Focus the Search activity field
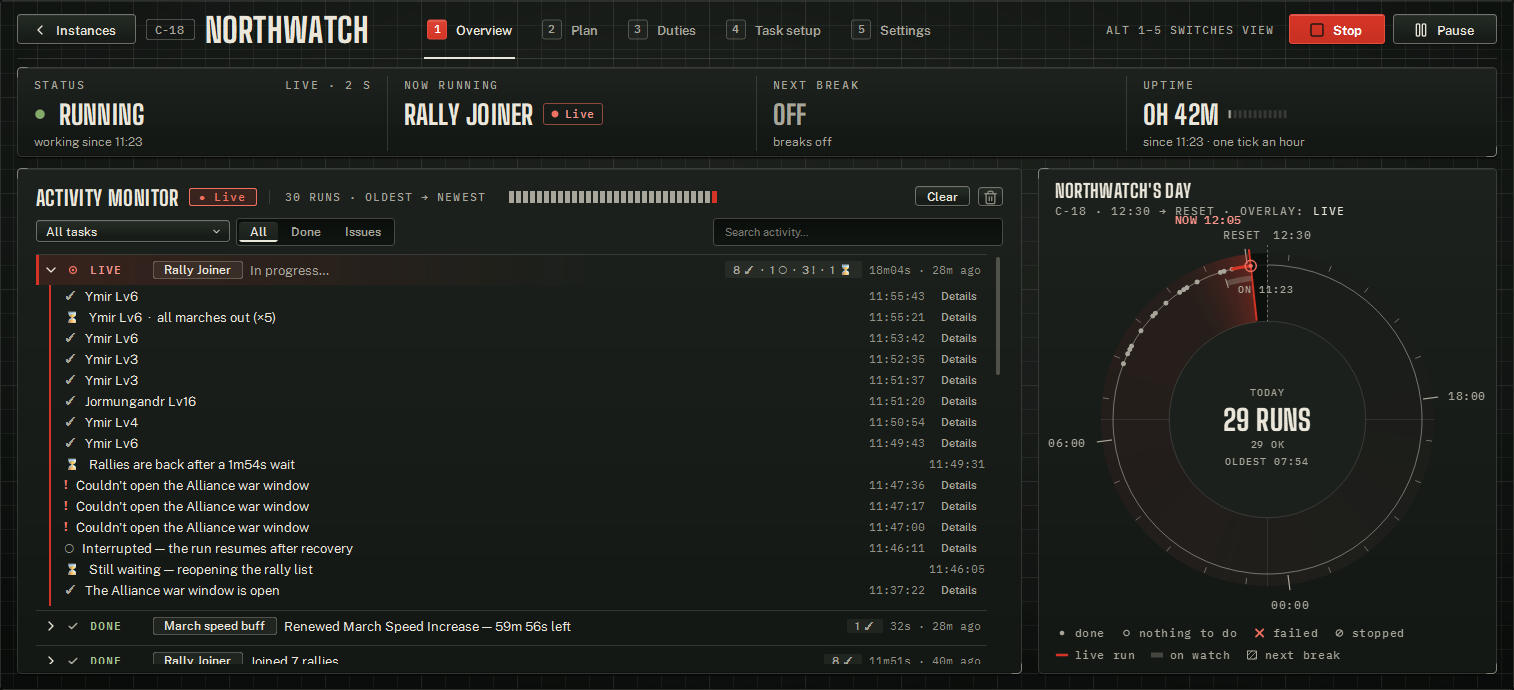1514x690 pixels. (857, 232)
